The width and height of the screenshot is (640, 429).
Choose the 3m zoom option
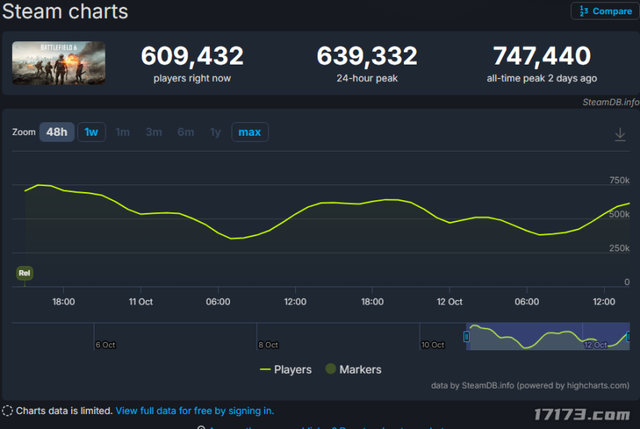click(x=154, y=132)
